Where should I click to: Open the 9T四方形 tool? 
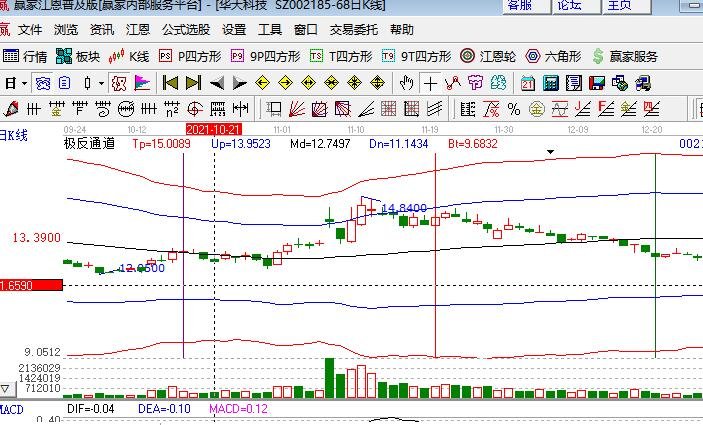click(x=417, y=56)
